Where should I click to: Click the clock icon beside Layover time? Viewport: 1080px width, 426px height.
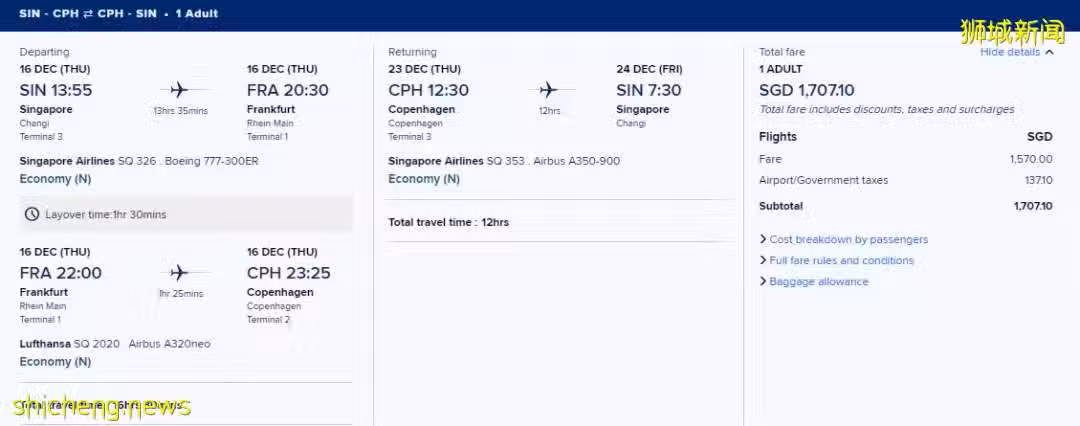click(x=32, y=214)
